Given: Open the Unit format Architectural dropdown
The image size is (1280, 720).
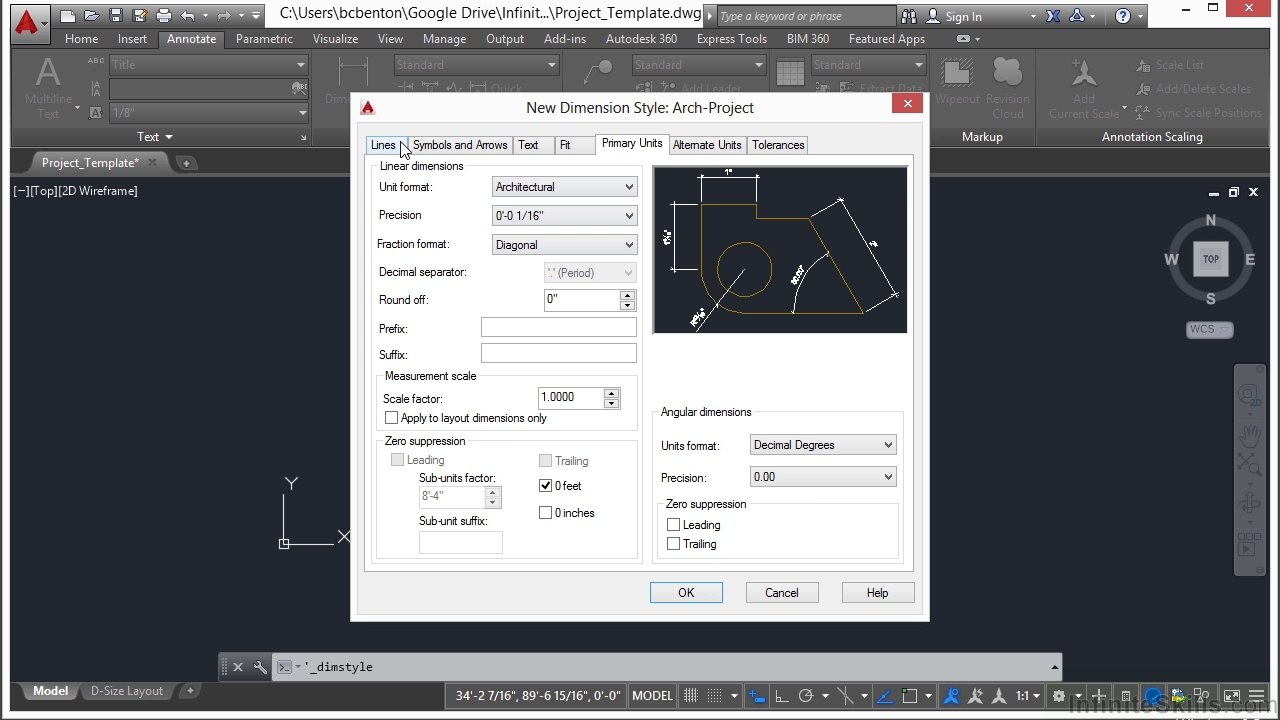Looking at the screenshot, I should point(565,187).
